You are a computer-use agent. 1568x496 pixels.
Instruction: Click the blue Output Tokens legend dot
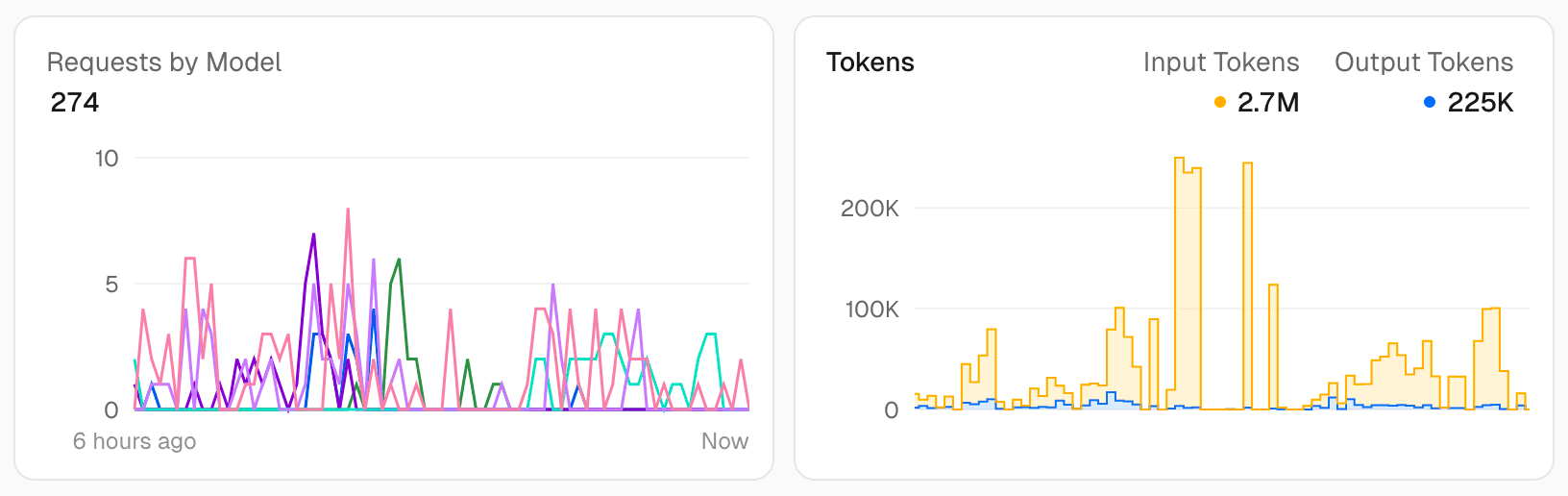1430,102
